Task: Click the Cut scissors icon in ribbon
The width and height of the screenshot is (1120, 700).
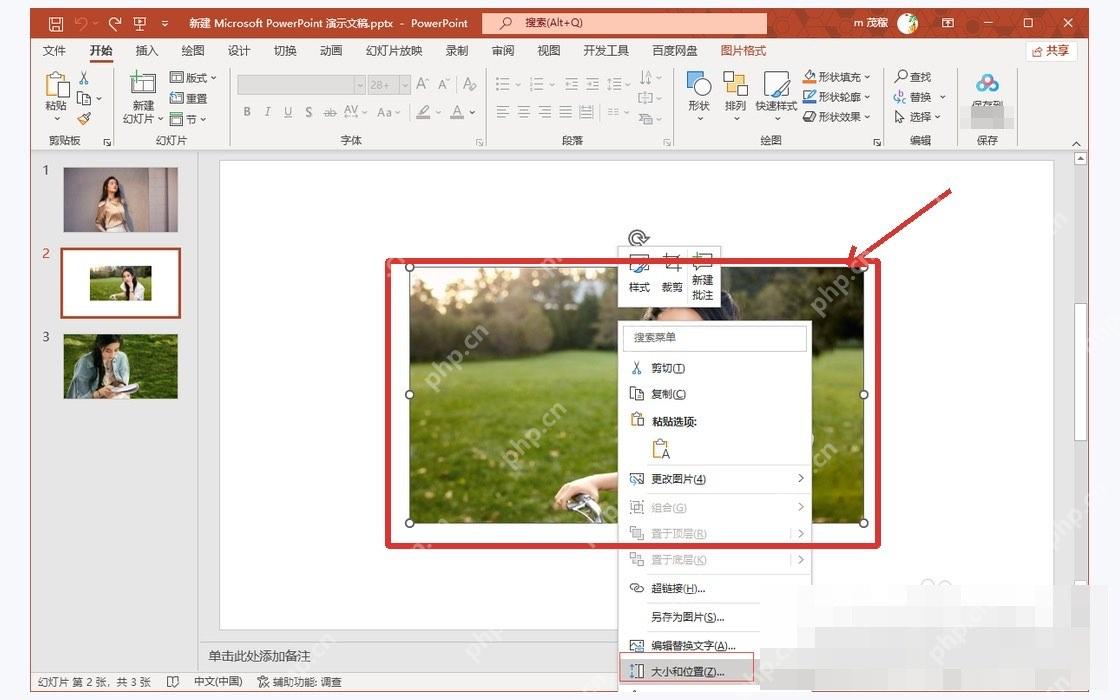Action: click(84, 78)
